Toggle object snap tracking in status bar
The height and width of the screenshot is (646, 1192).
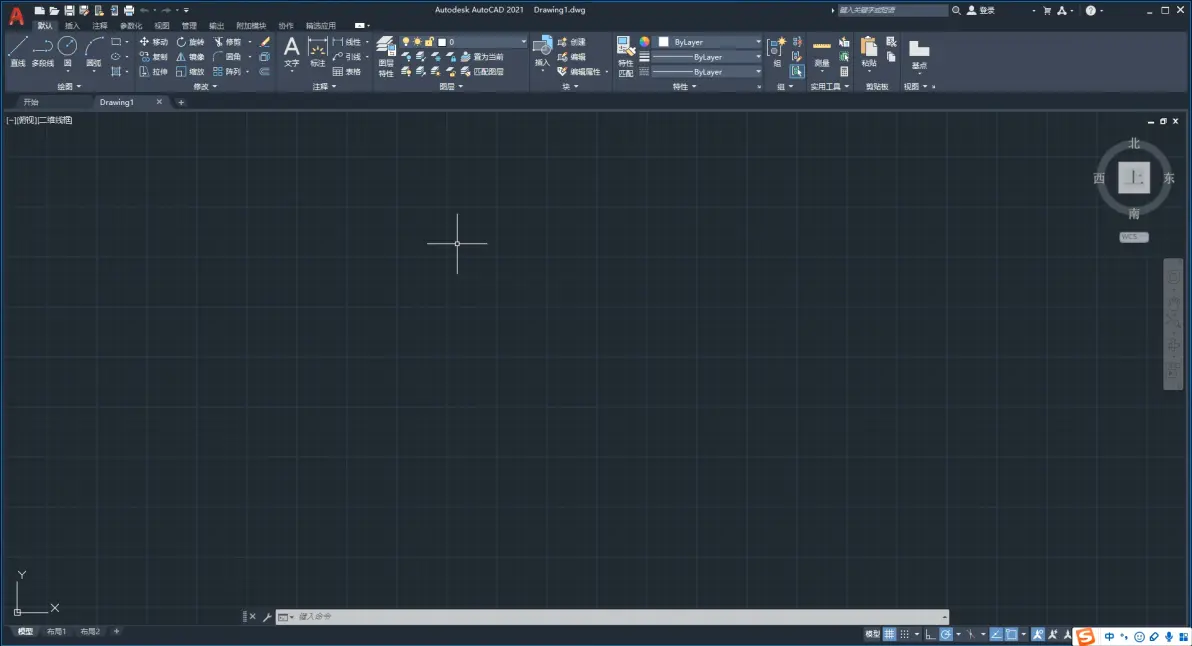996,634
